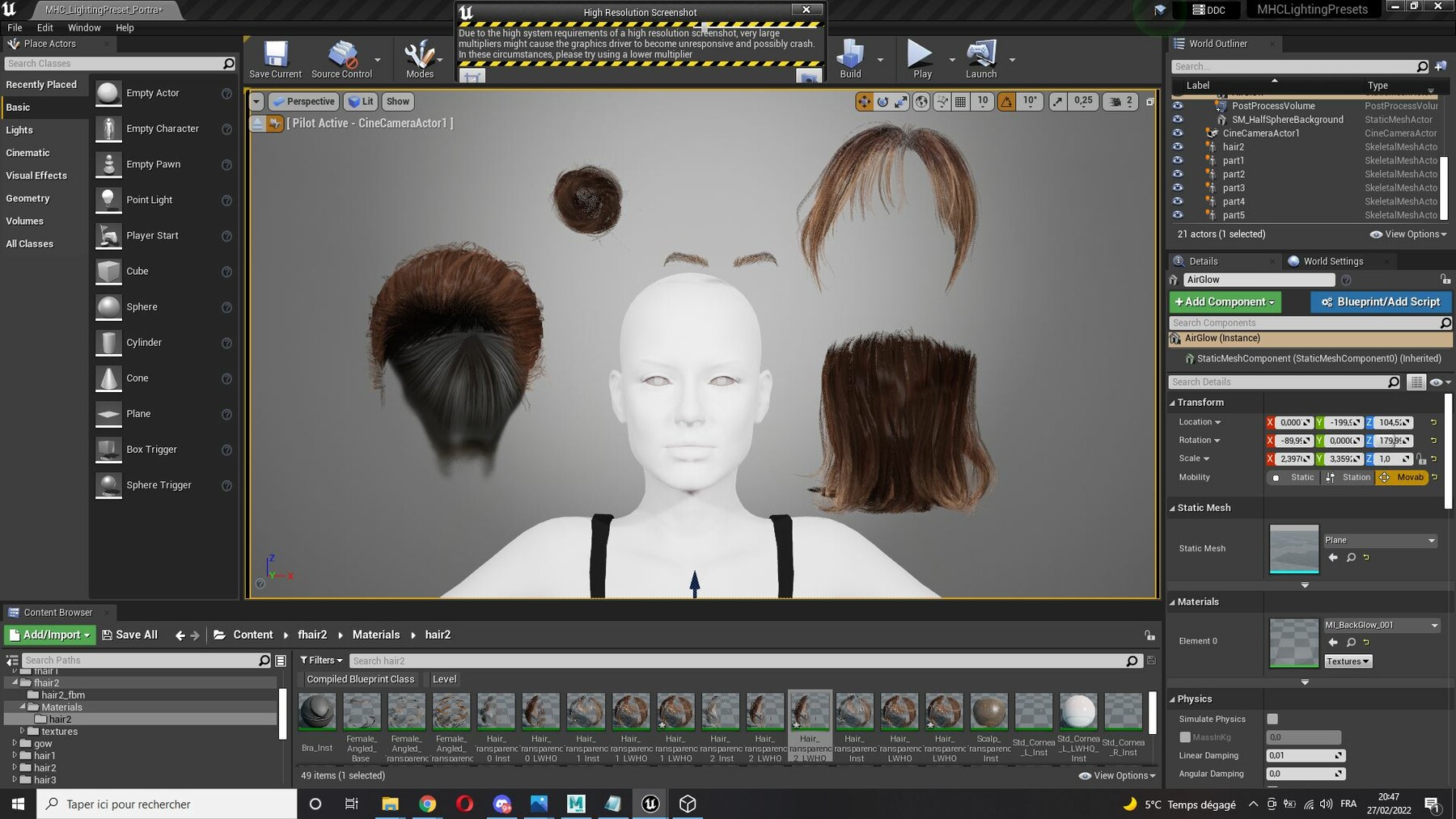Image resolution: width=1456 pixels, height=819 pixels.
Task: Use selected asset for Static Mesh arrow
Action: click(1333, 557)
